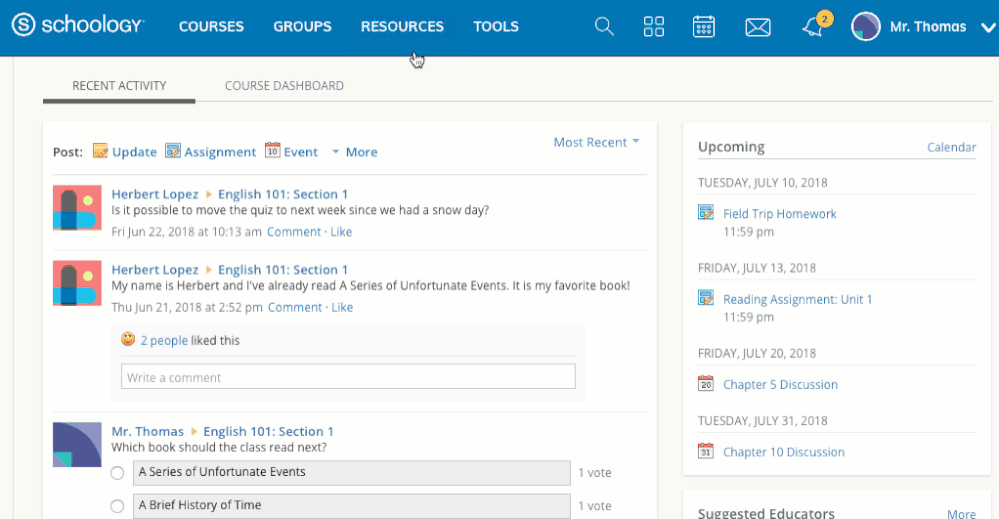Click the A Brief History of Time poll bar

[352, 506]
